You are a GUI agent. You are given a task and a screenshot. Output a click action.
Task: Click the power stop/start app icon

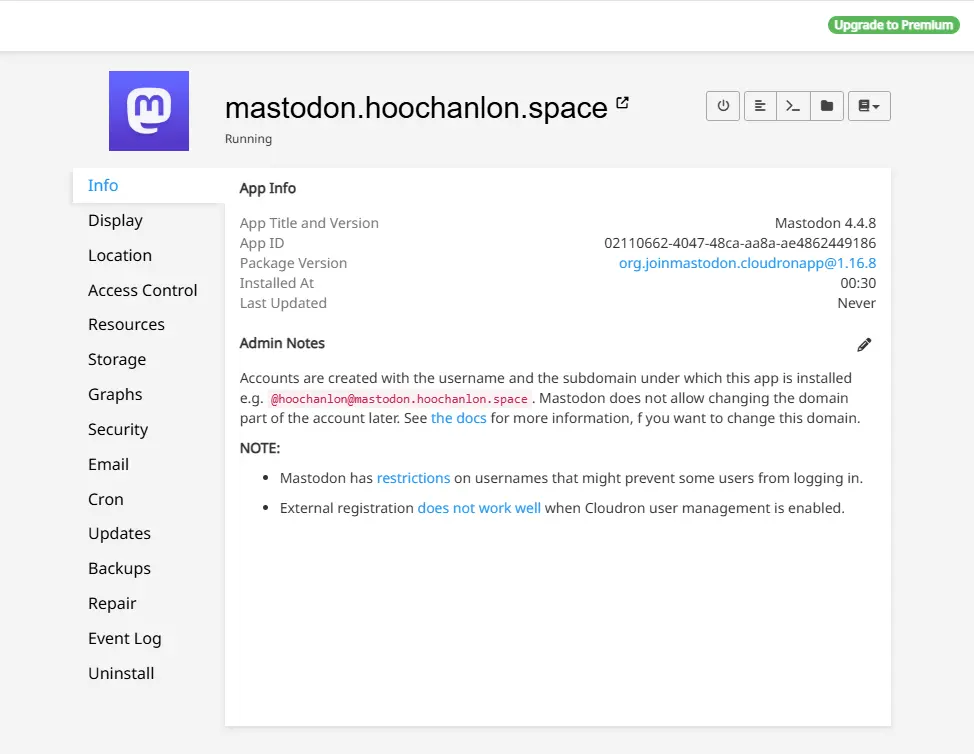coord(723,106)
